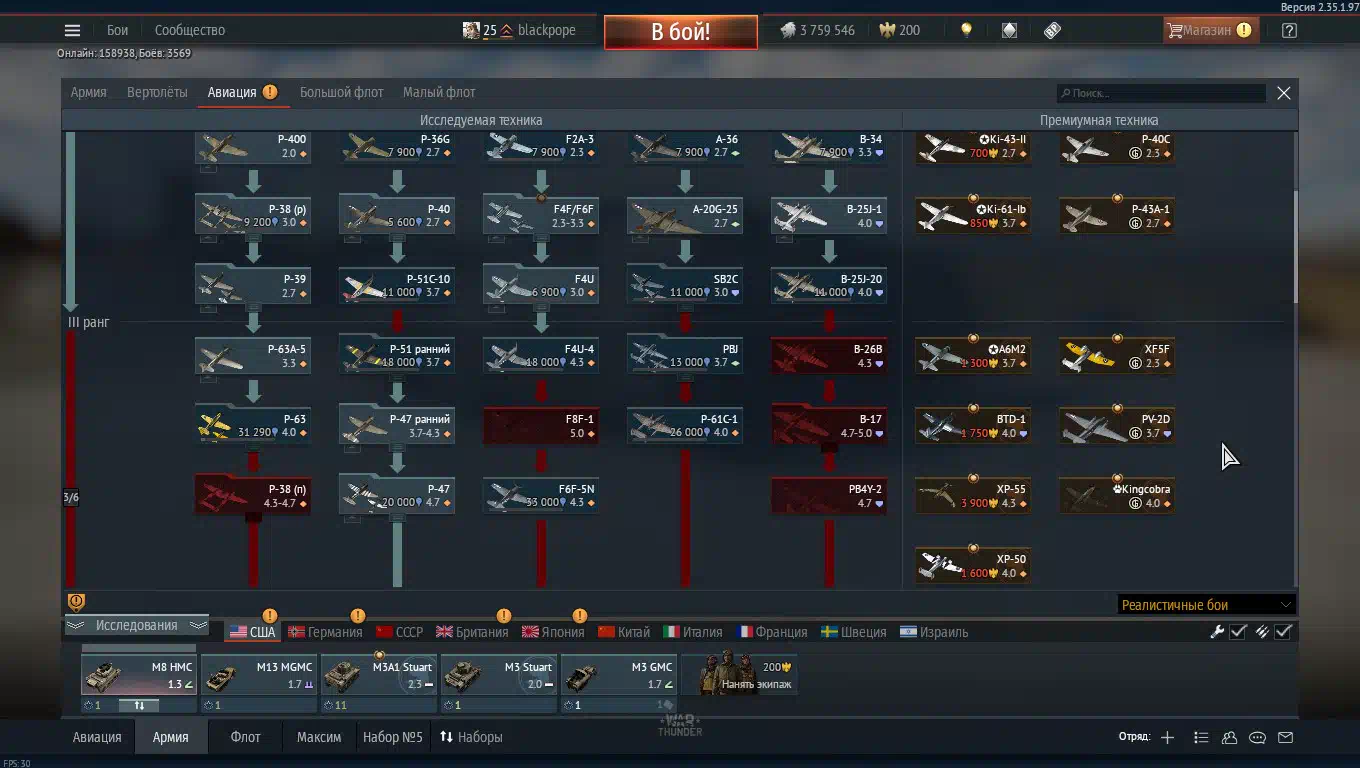The width and height of the screenshot is (1360, 768).
Task: Open help question mark icon
Action: click(1289, 30)
